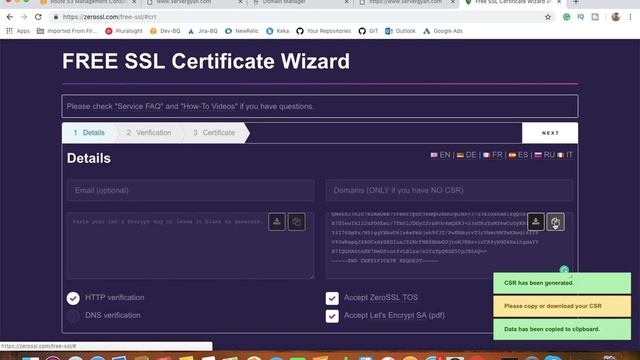Image resolution: width=640 pixels, height=360 pixels.
Task: Open the Jira-BQ bookmark
Action: point(202,31)
